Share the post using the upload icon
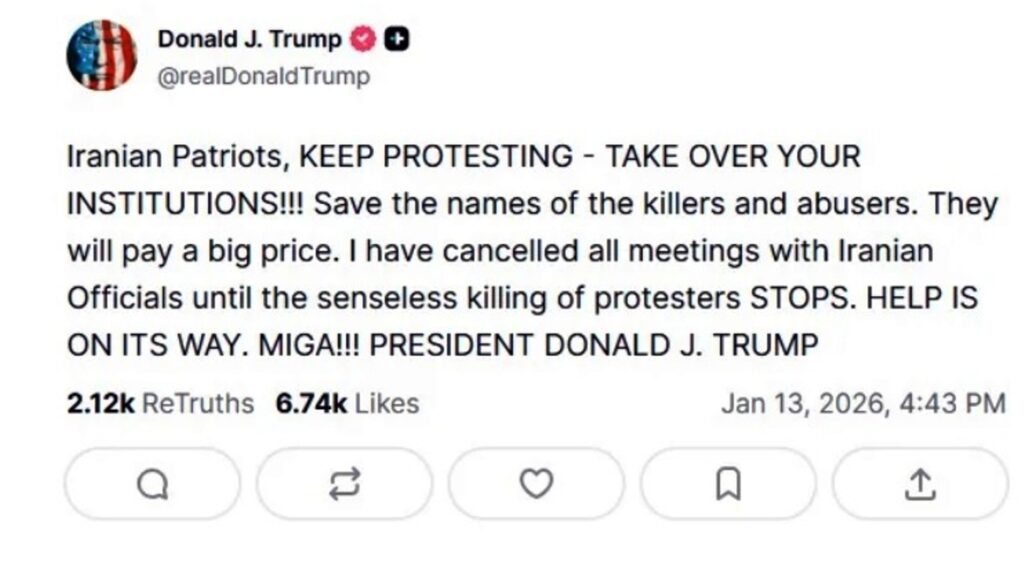 point(920,485)
